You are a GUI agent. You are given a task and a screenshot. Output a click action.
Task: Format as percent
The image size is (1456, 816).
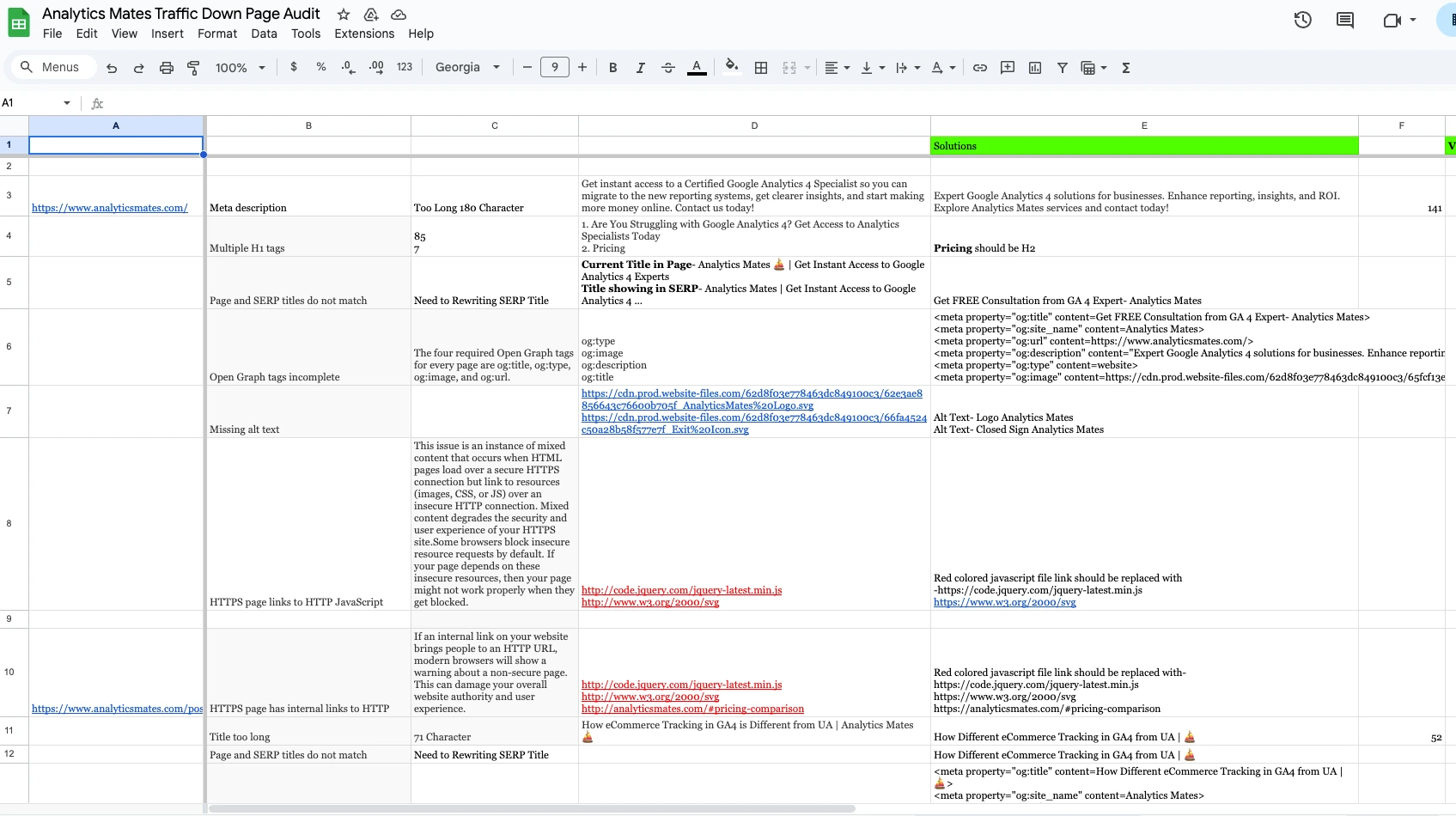tap(321, 67)
